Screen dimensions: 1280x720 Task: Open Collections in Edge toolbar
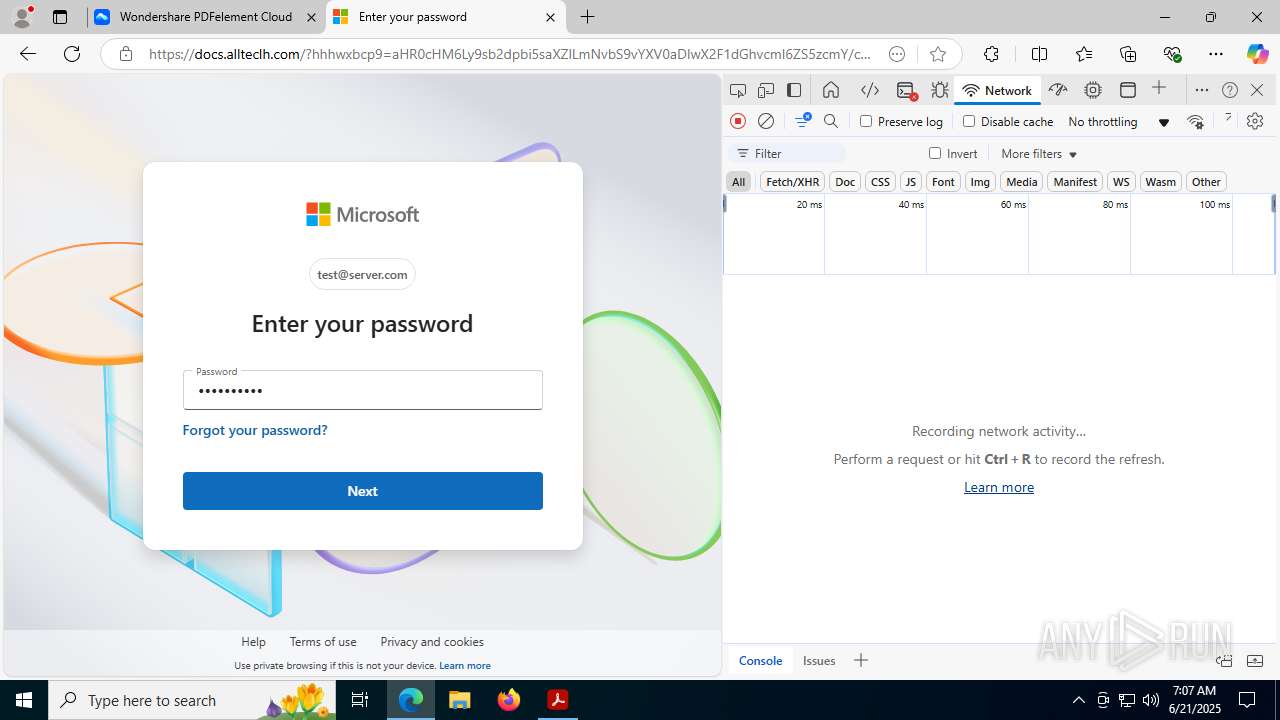coord(1128,54)
